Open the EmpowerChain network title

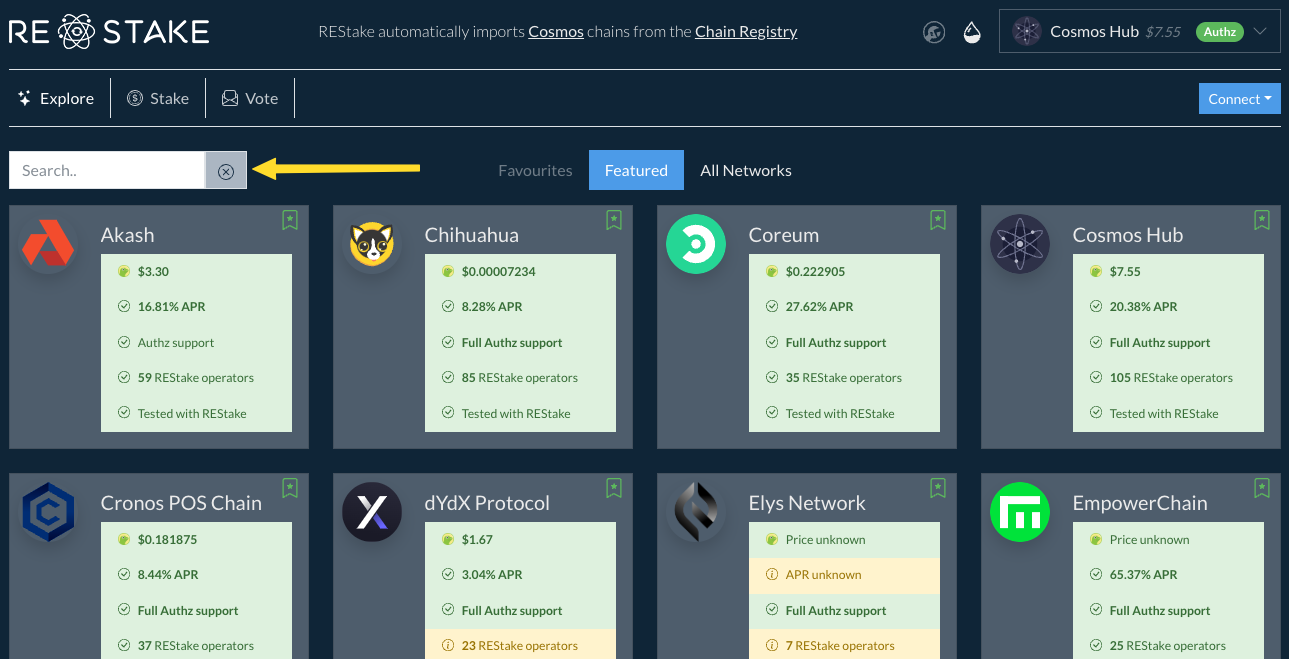pyautogui.click(x=1140, y=503)
